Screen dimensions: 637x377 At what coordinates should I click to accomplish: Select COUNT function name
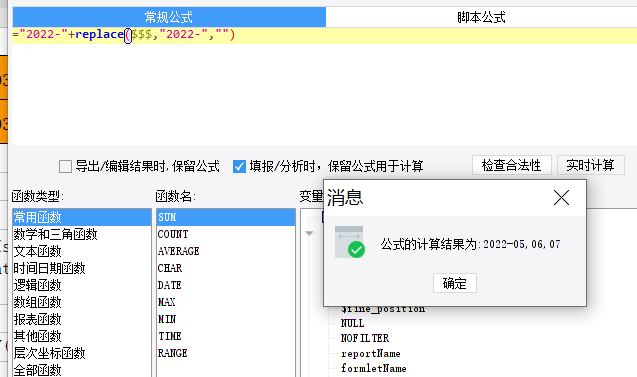point(226,234)
